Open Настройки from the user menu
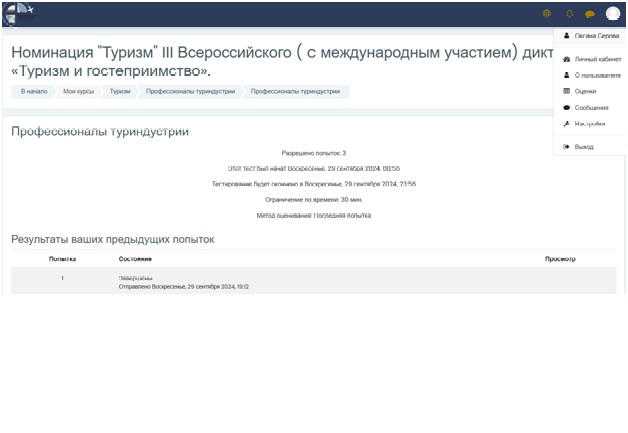Image resolution: width=628 pixels, height=433 pixels. pos(590,124)
